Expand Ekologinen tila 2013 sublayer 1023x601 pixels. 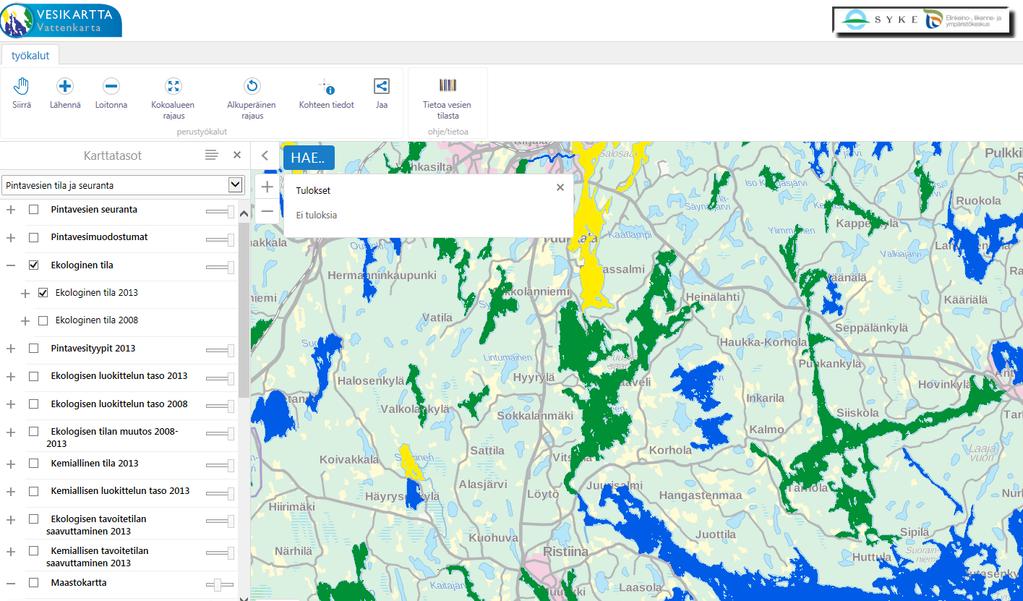click(x=25, y=294)
